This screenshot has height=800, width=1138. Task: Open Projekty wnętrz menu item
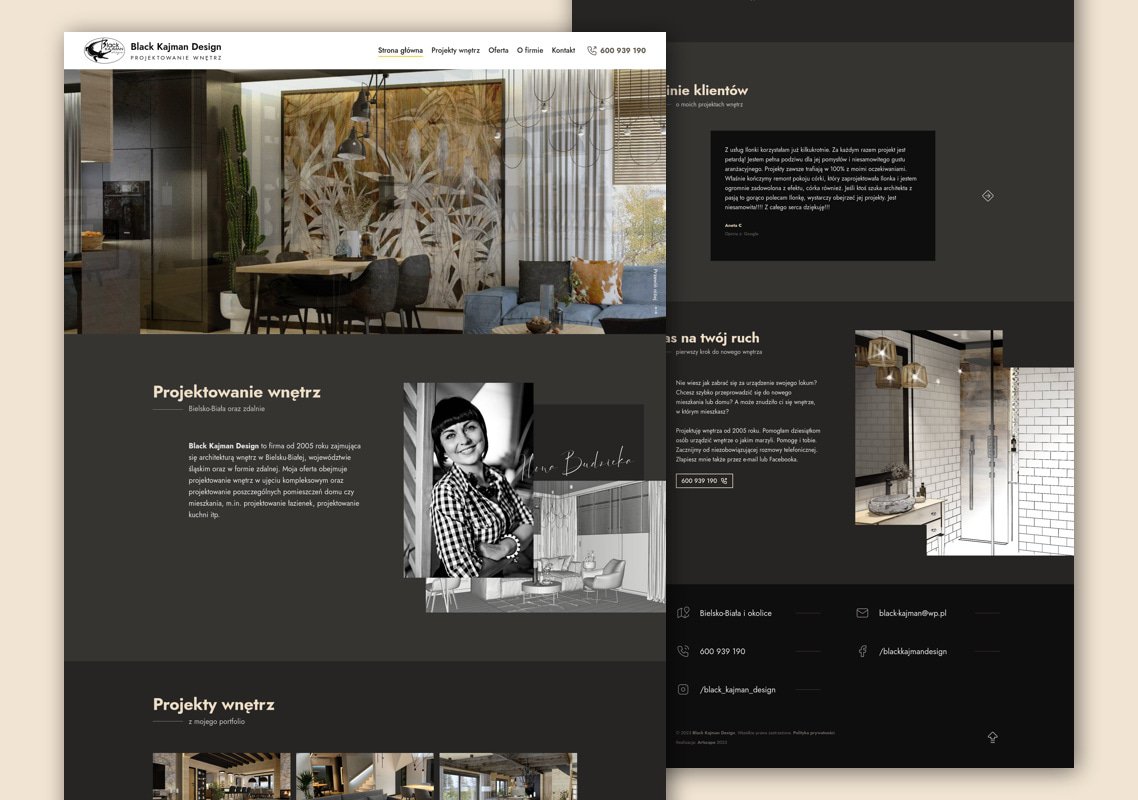[456, 50]
